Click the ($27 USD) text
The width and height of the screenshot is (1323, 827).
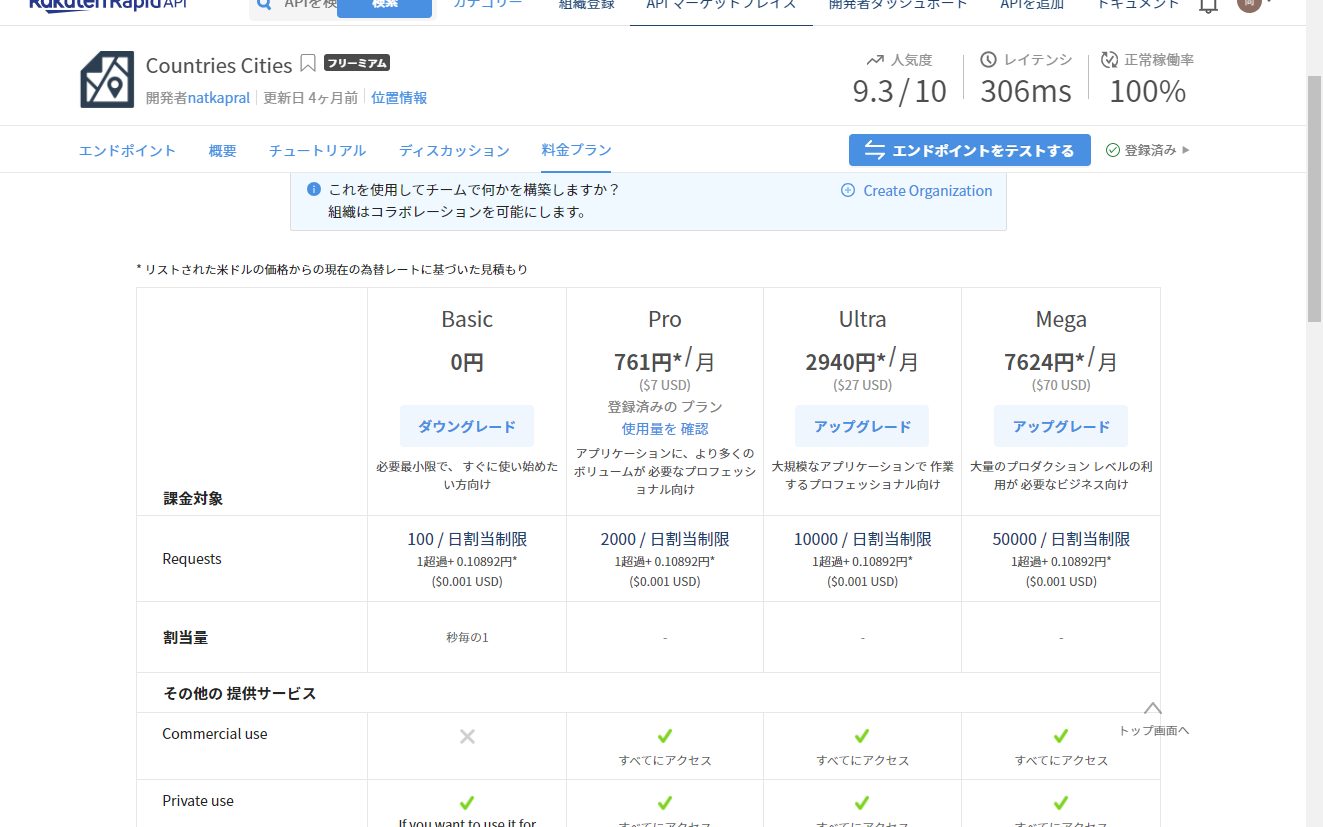862,385
